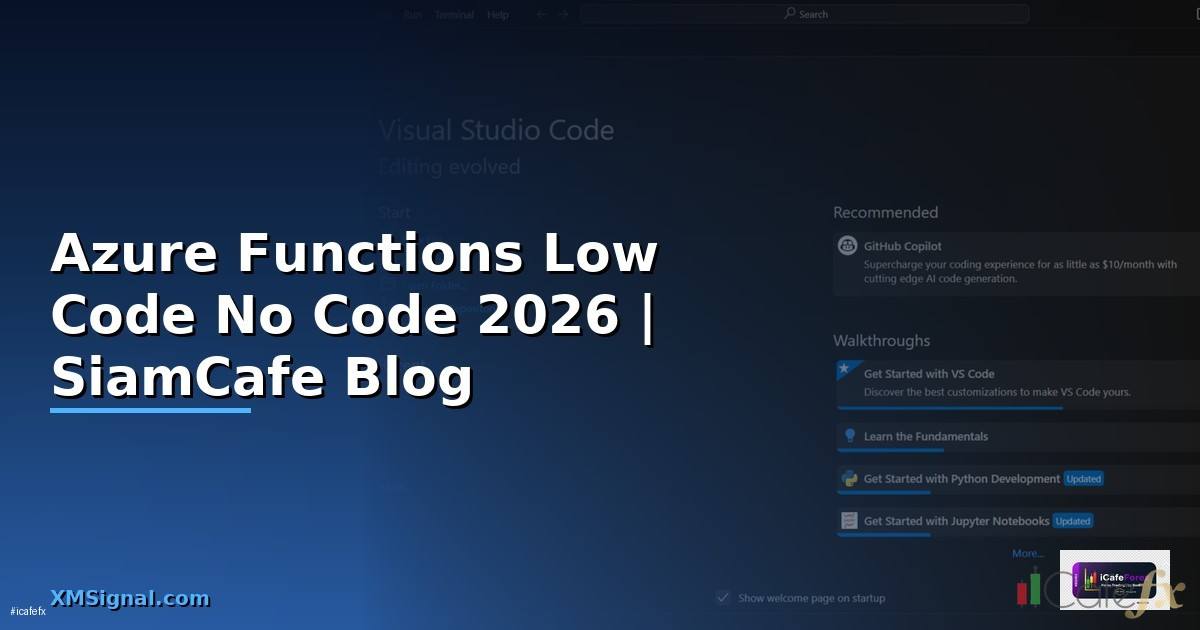
Task: Go back with the left arrow icon
Action: coord(541,14)
